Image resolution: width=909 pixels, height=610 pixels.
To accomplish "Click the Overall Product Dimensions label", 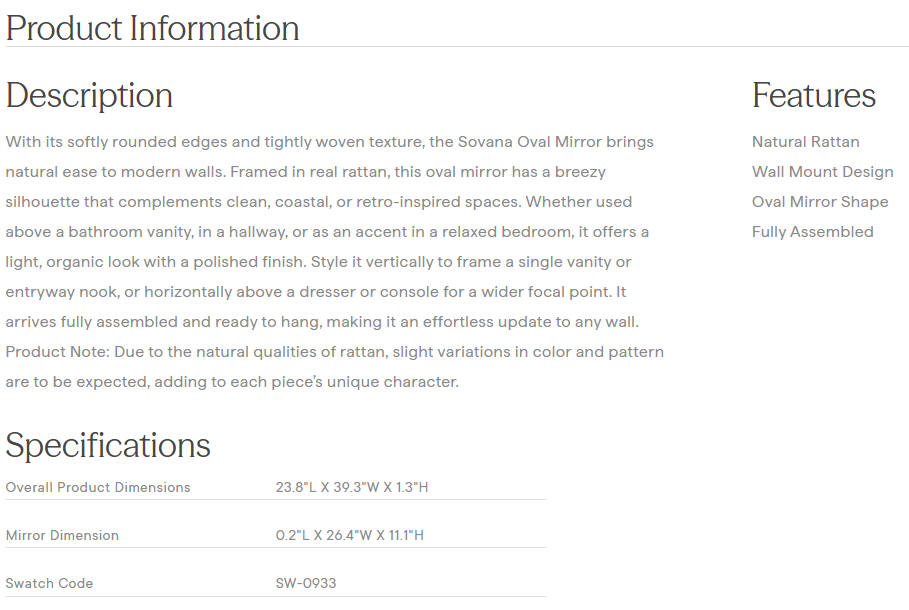I will coord(98,488).
